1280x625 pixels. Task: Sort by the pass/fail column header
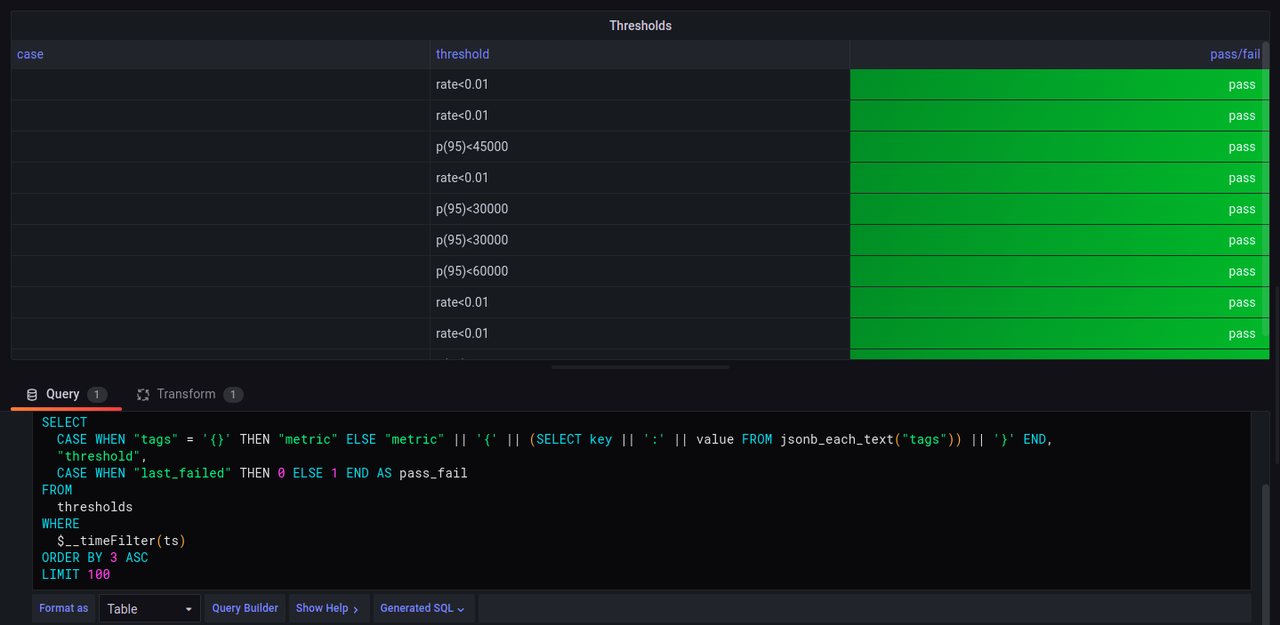click(1235, 54)
